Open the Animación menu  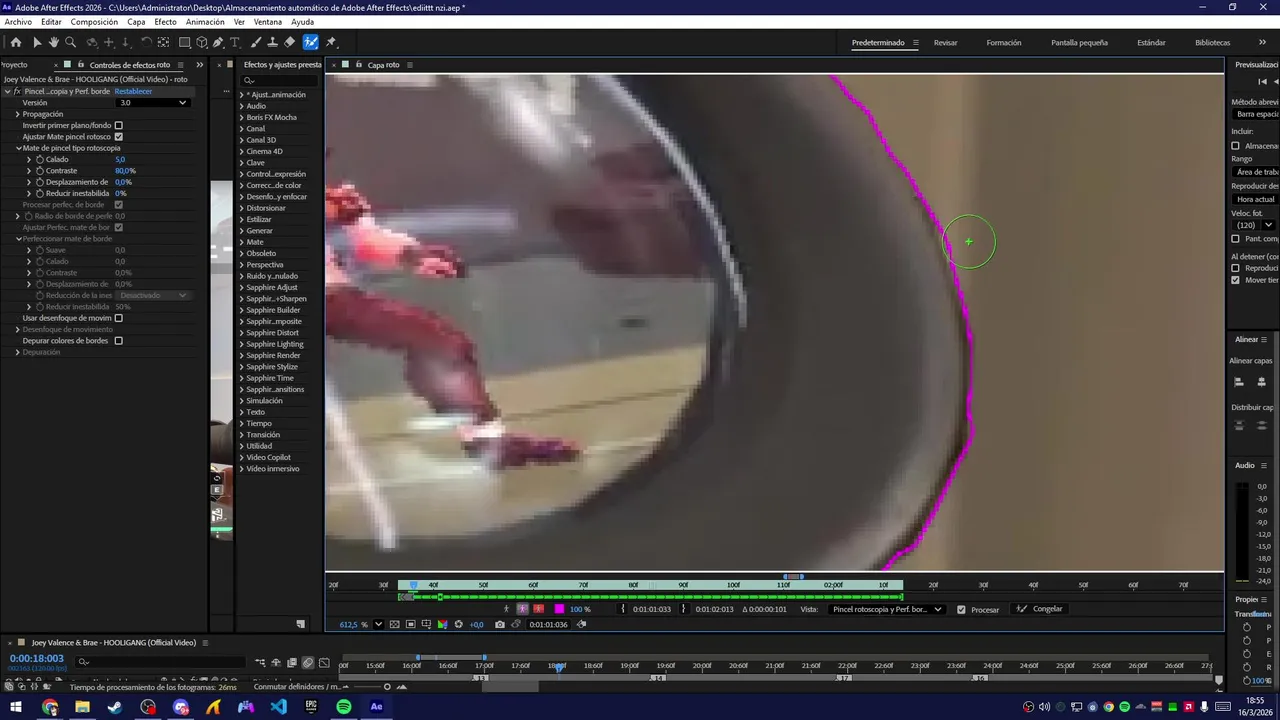click(x=205, y=22)
